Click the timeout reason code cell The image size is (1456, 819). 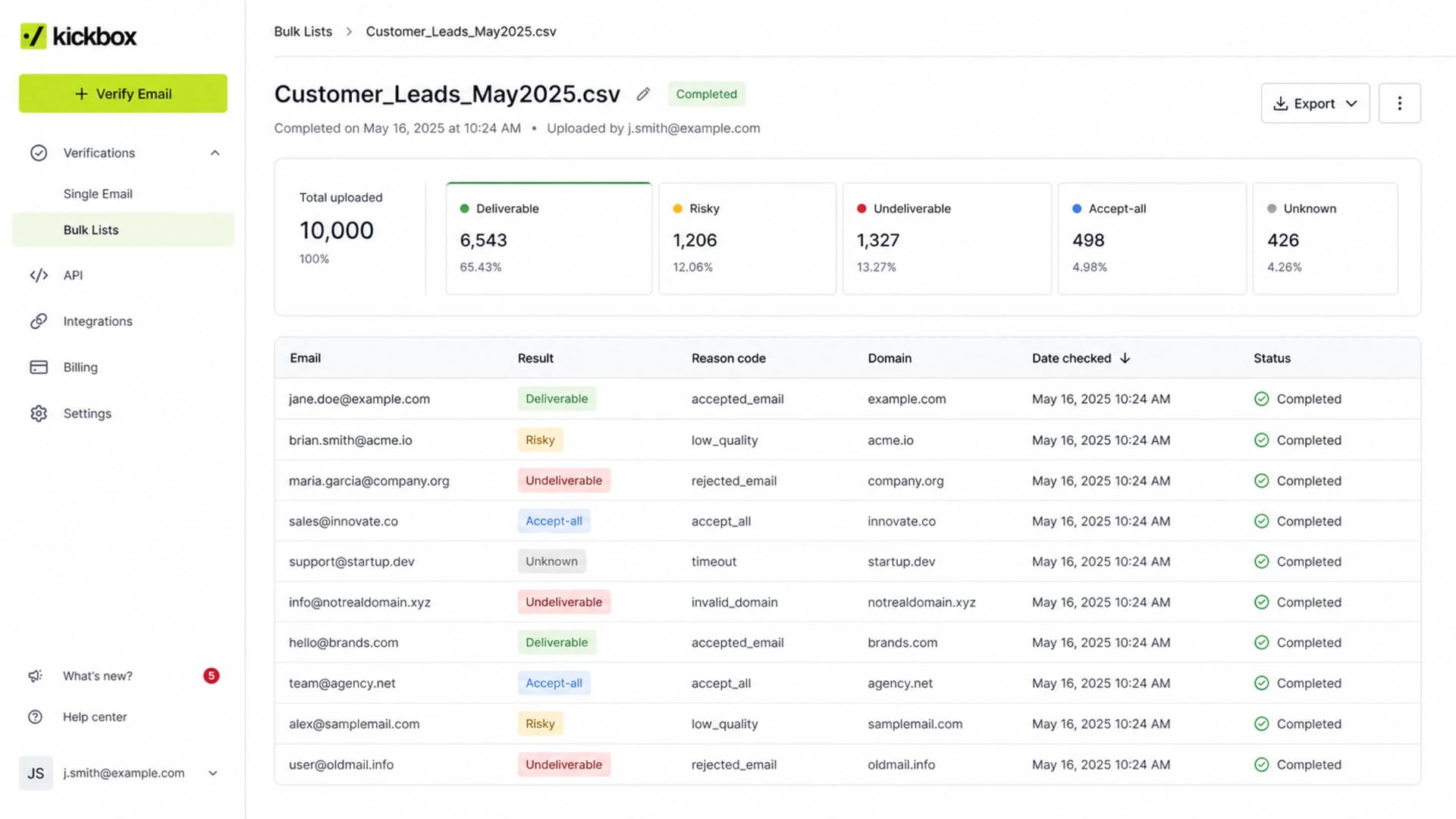click(714, 561)
